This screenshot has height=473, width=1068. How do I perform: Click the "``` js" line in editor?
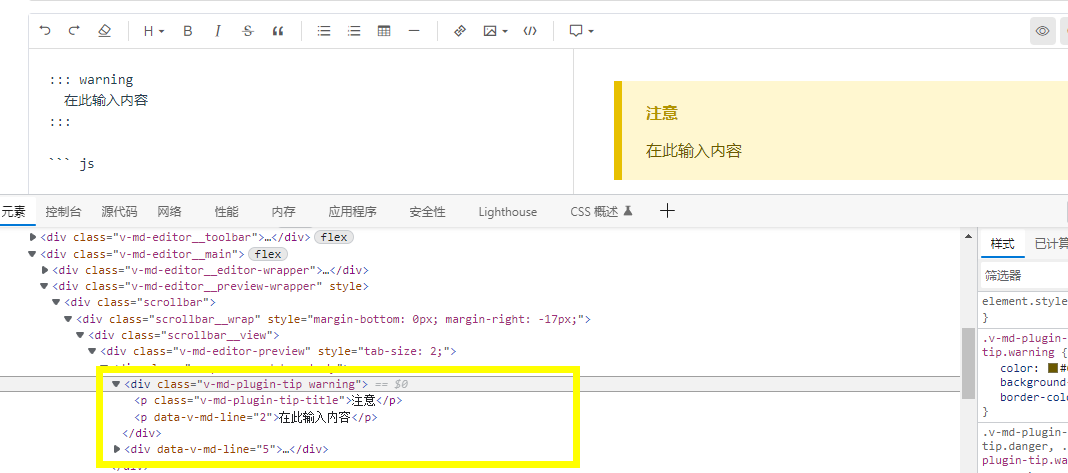click(x=72, y=164)
